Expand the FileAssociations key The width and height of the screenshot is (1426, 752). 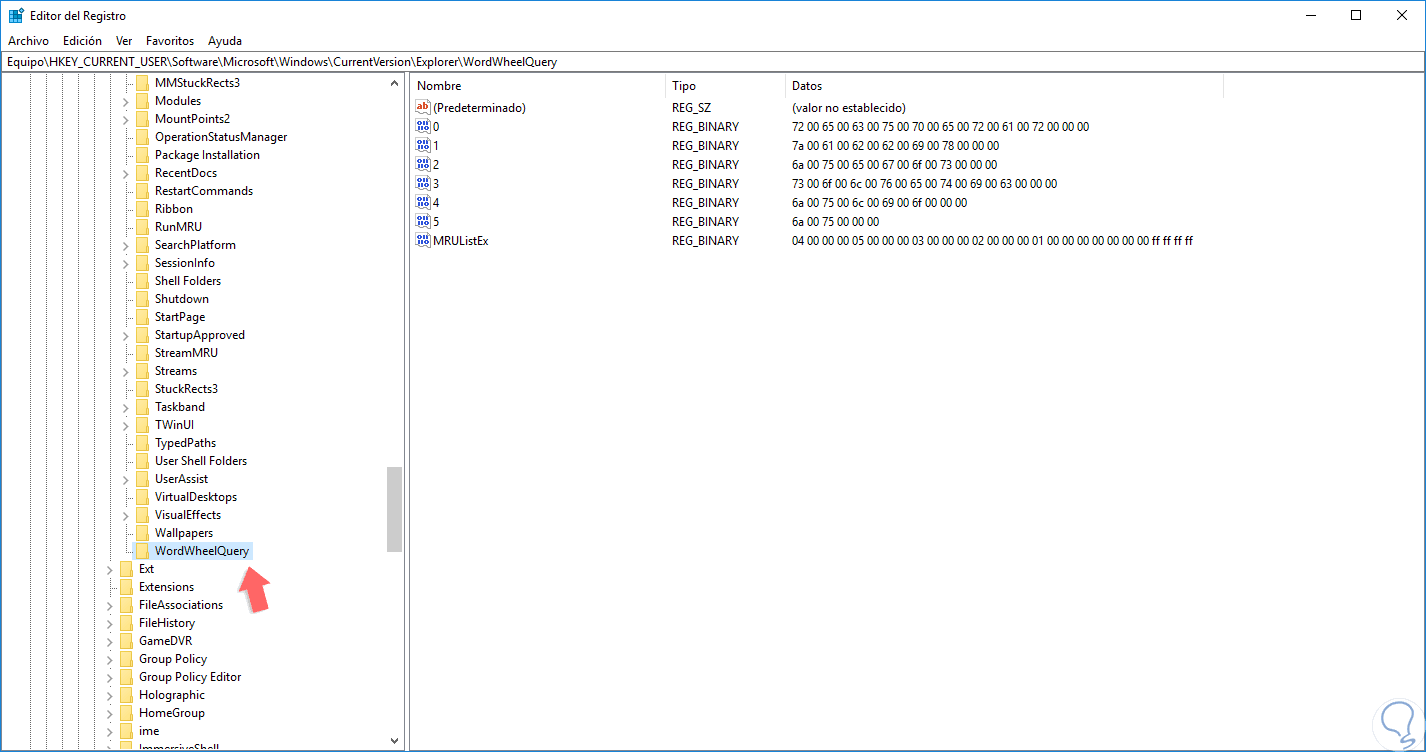click(110, 605)
